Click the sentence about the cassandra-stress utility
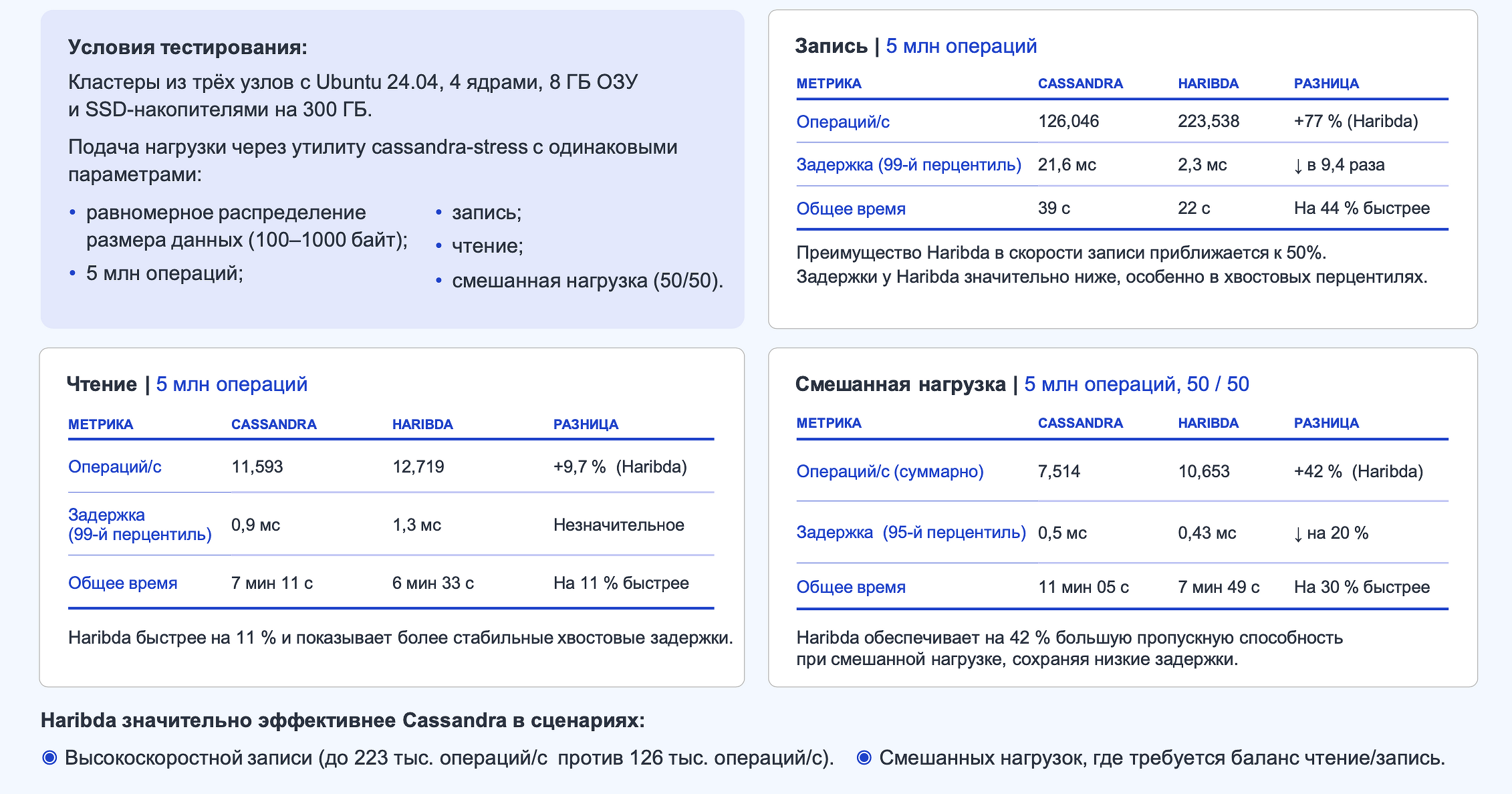 (x=373, y=160)
